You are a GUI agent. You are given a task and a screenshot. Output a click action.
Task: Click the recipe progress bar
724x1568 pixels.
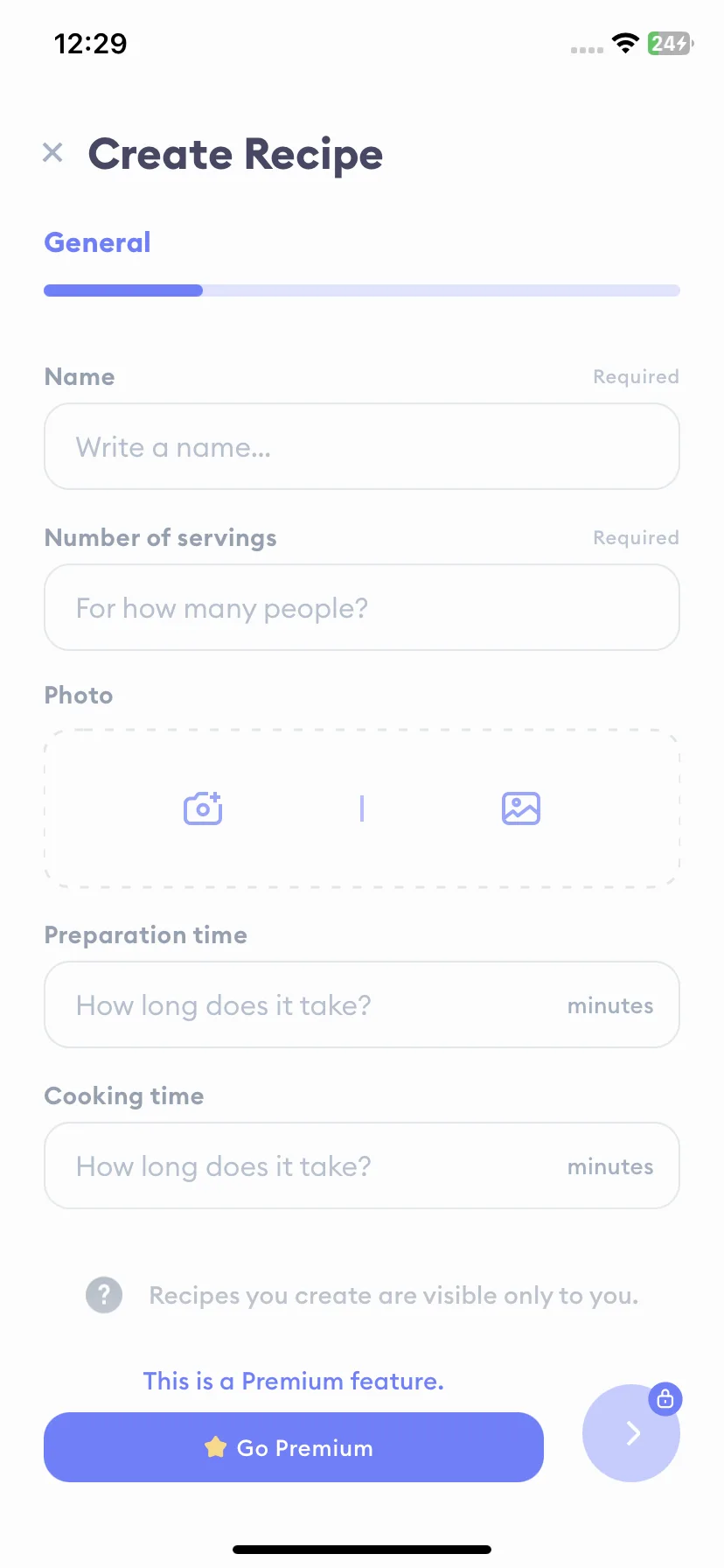point(362,290)
